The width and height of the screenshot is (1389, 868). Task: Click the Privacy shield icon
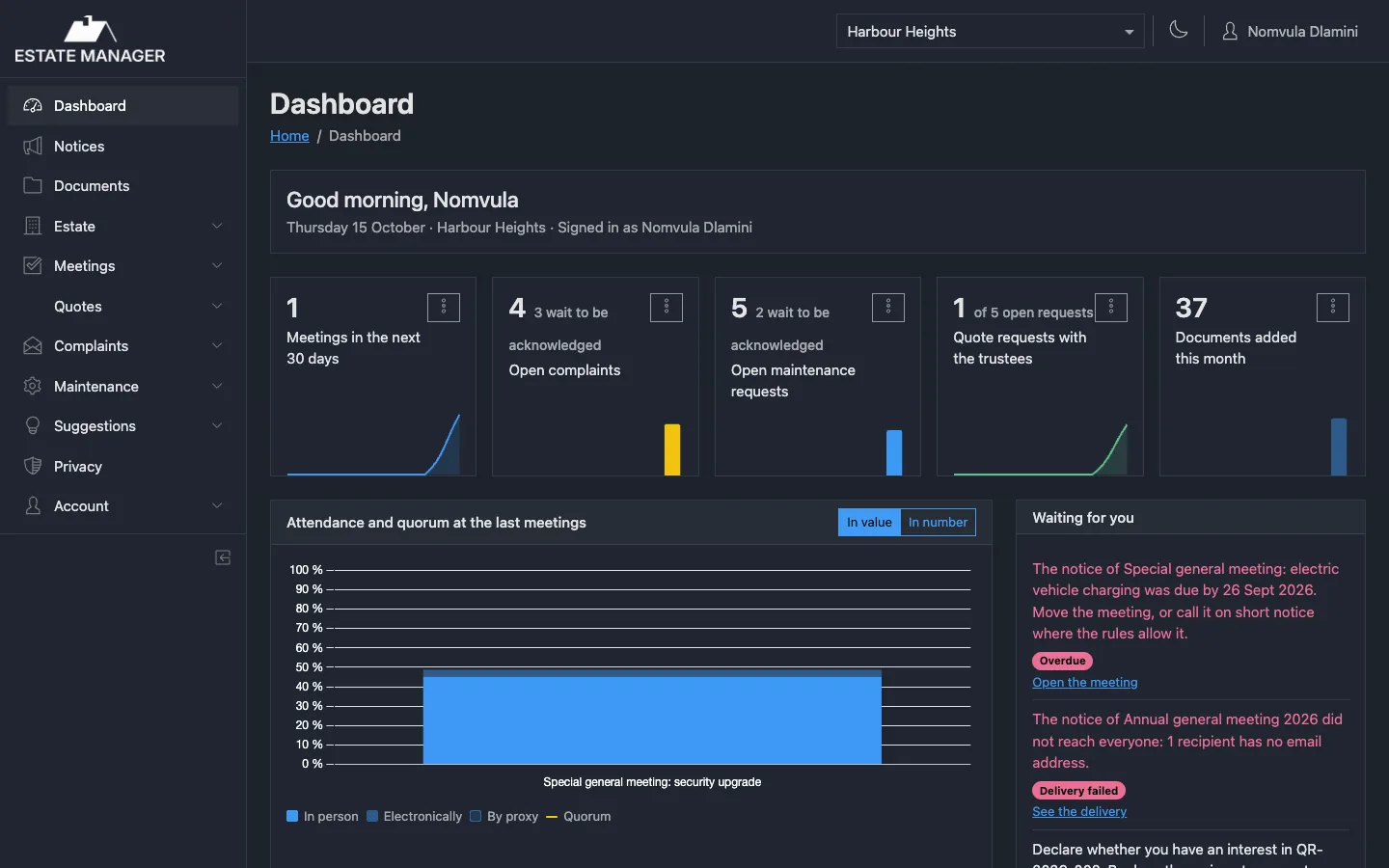(33, 466)
